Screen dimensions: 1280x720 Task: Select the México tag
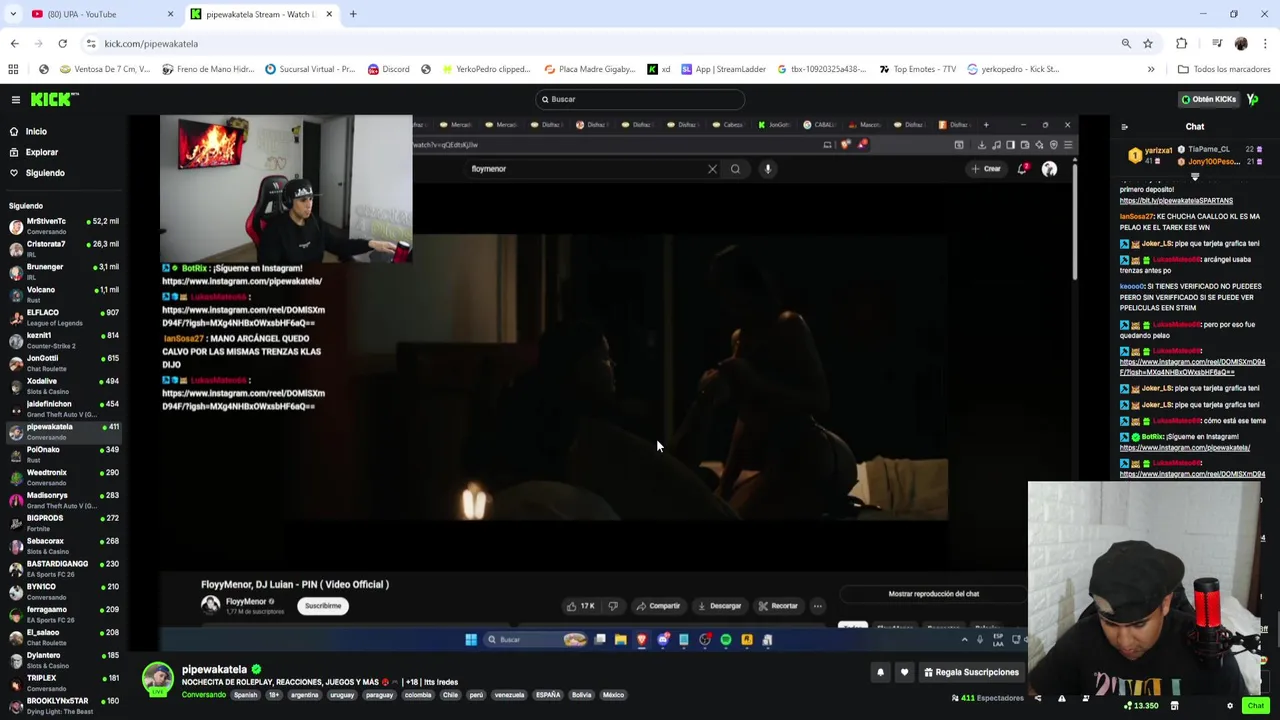pos(613,695)
